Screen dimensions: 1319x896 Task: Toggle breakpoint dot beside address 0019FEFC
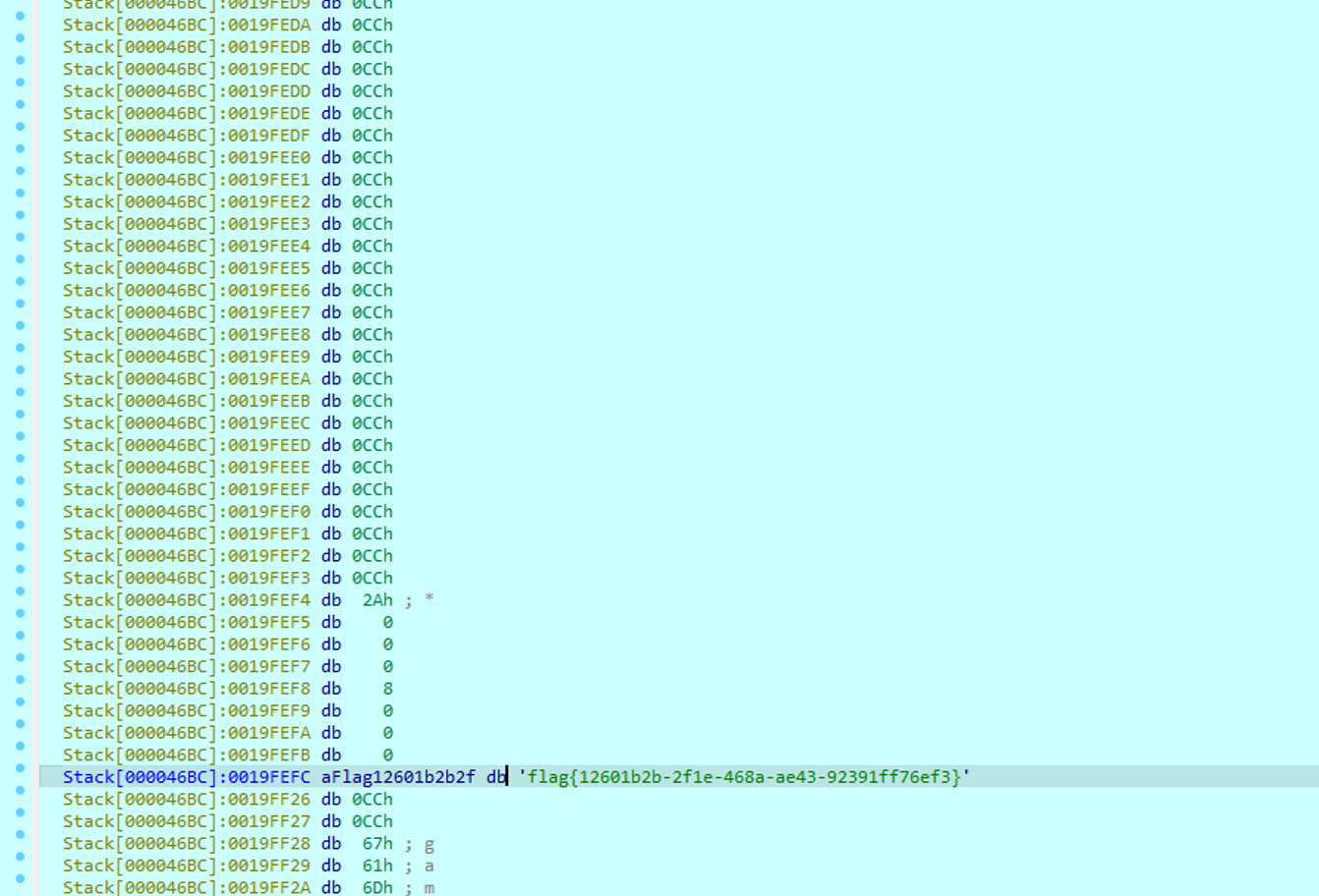tap(21, 768)
